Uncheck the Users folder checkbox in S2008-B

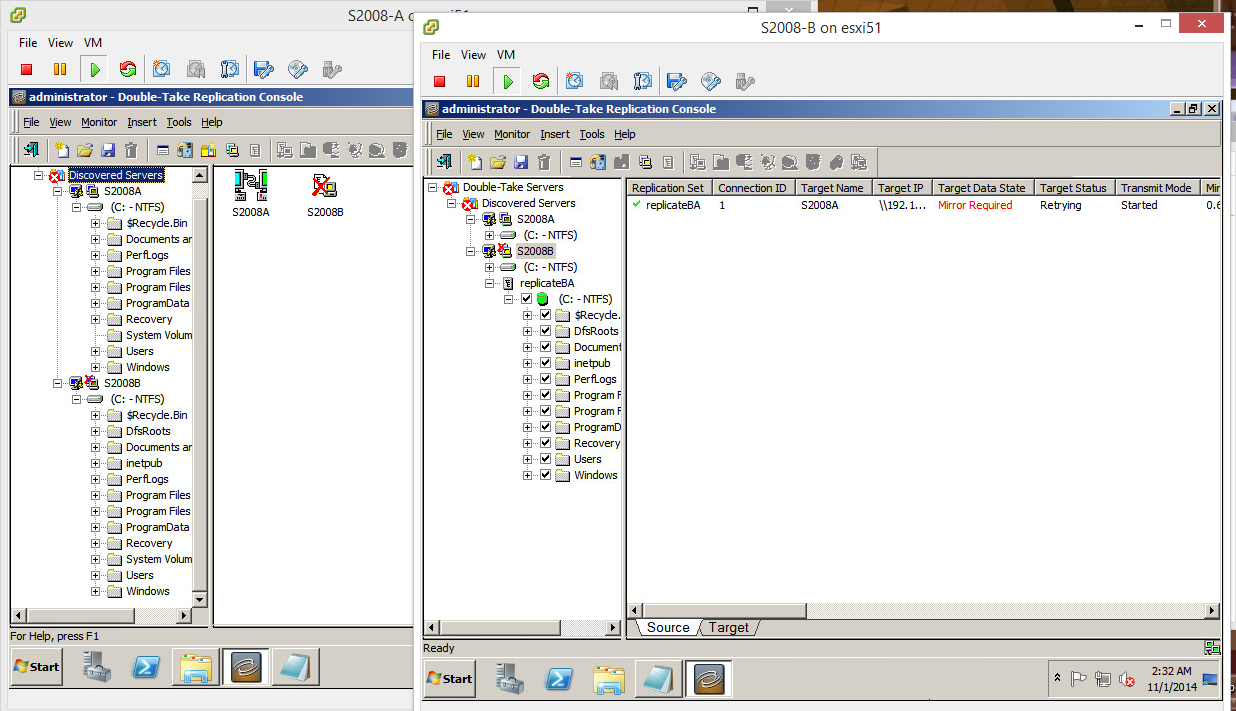point(545,459)
